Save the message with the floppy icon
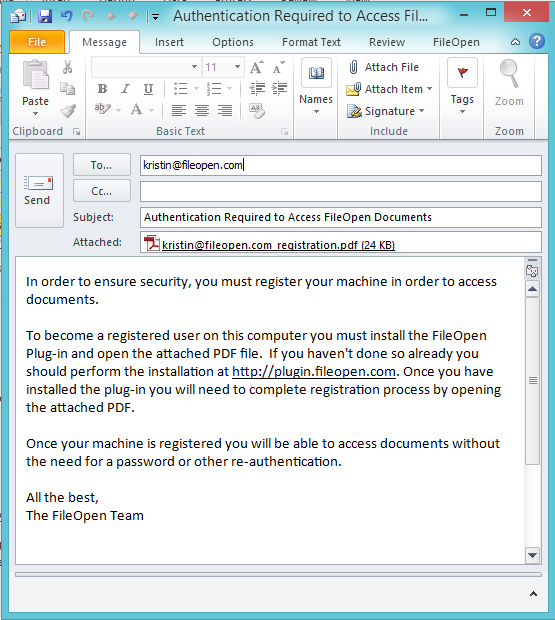 pyautogui.click(x=45, y=16)
